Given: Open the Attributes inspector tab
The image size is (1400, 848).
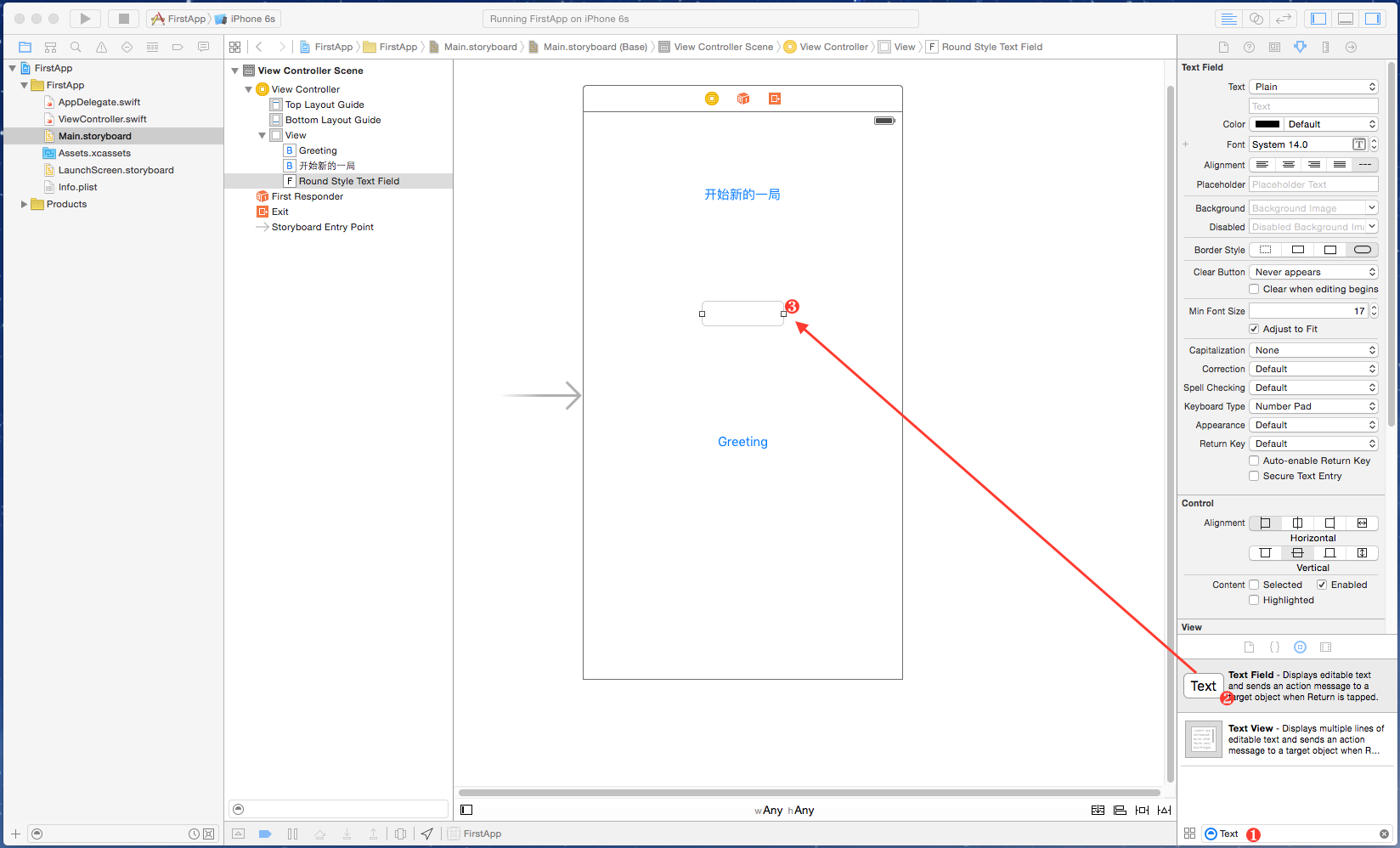Looking at the screenshot, I should [1300, 48].
